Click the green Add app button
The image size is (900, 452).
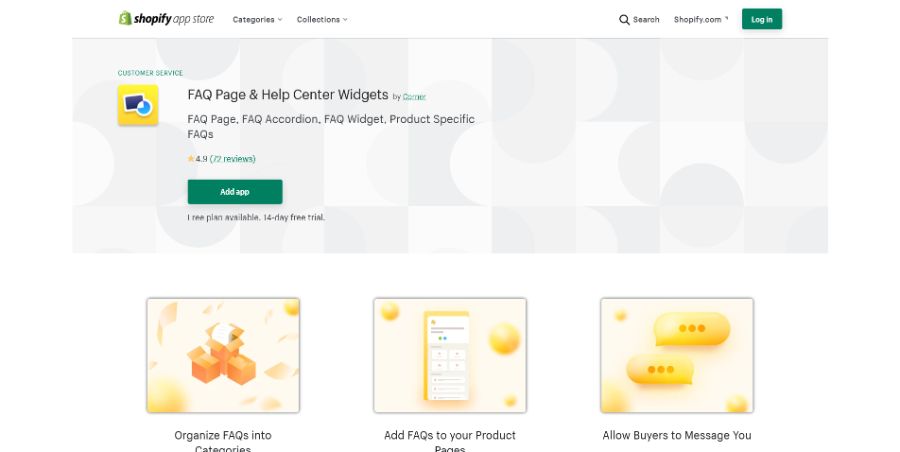point(235,192)
